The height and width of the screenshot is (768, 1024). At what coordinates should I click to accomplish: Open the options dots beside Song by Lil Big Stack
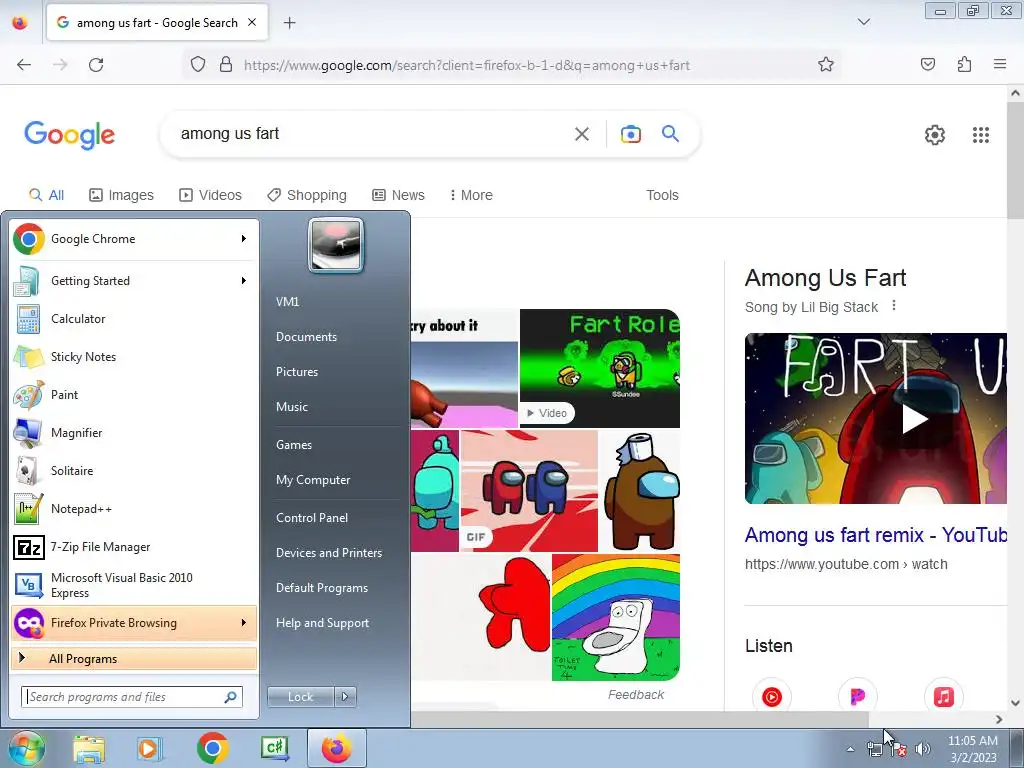(x=894, y=306)
